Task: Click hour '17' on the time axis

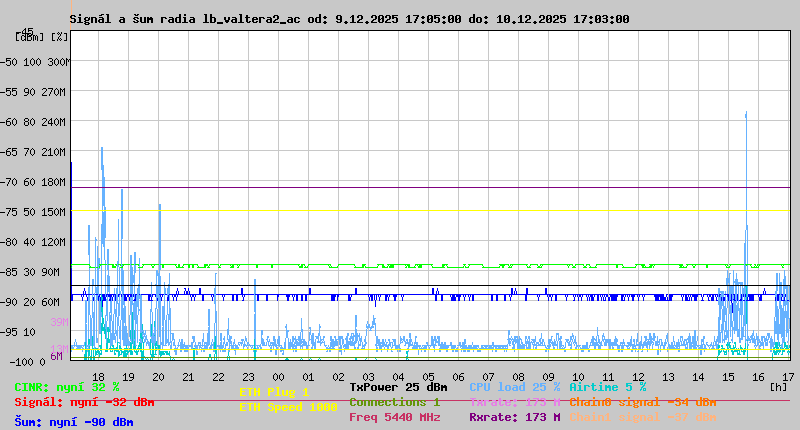Action: tap(788, 377)
